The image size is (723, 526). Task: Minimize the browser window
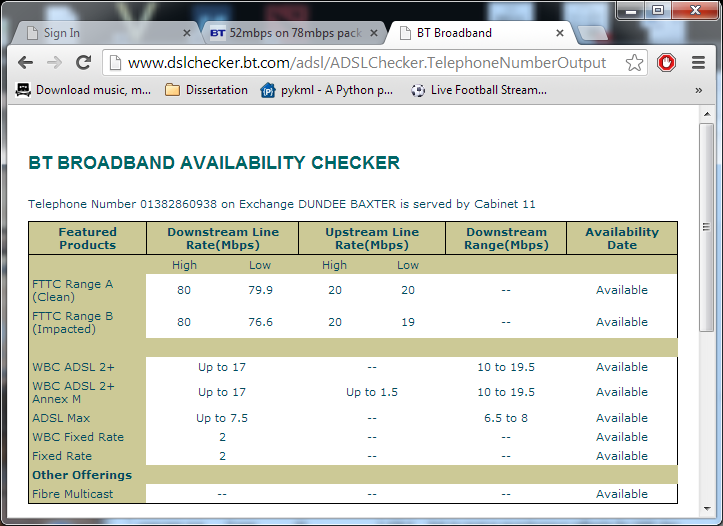[631, 10]
